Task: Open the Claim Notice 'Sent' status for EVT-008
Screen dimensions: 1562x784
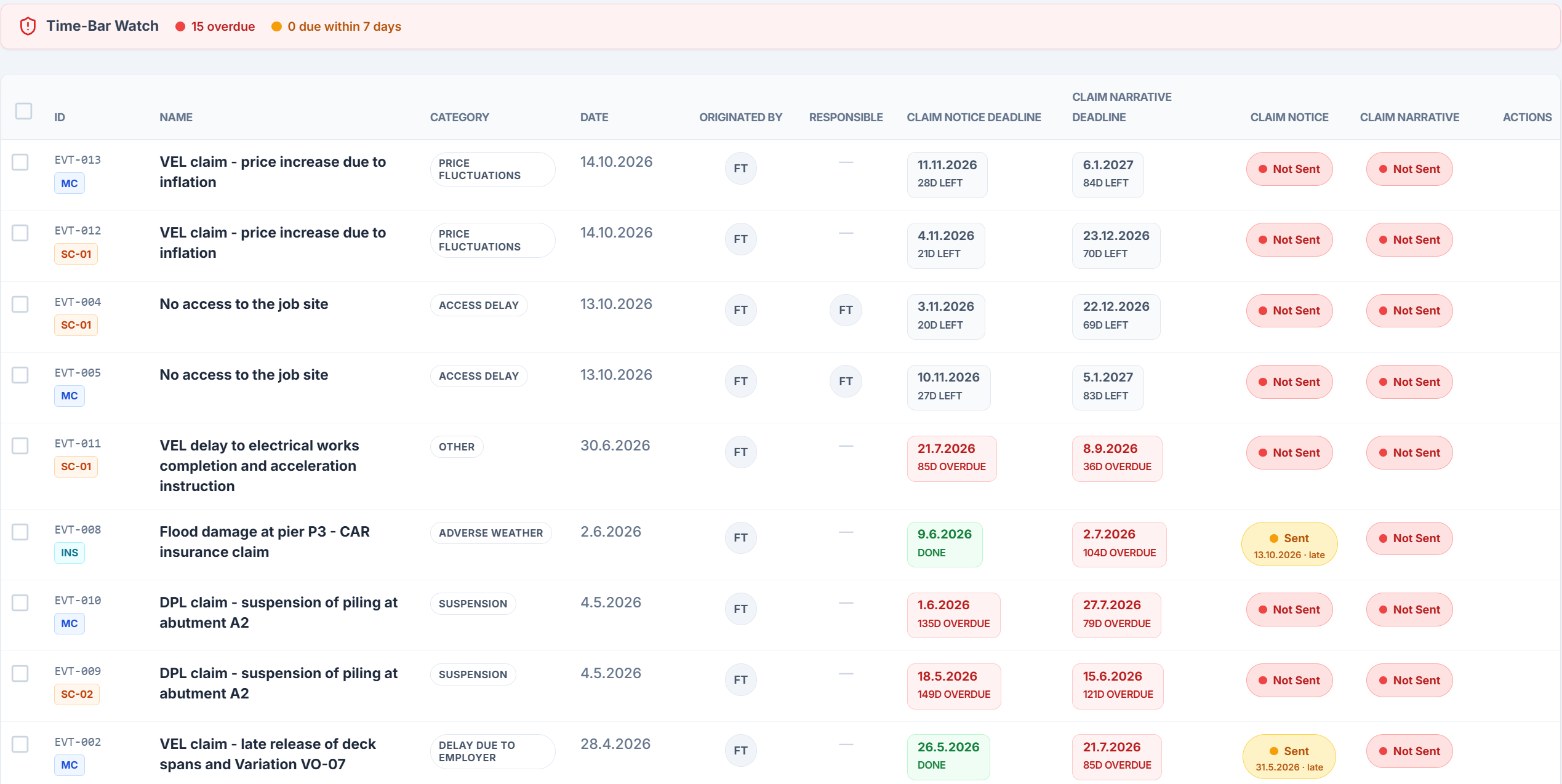Action: coord(1289,544)
